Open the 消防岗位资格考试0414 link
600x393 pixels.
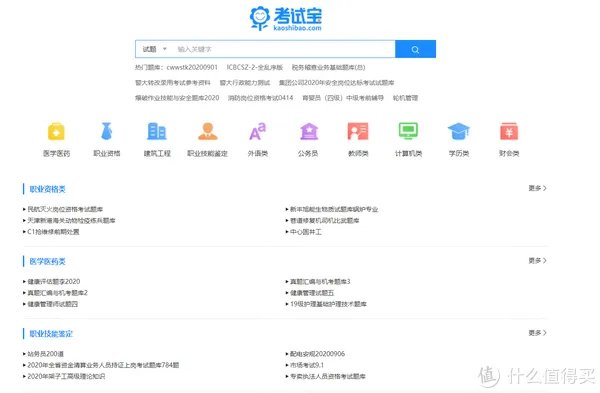(261, 98)
